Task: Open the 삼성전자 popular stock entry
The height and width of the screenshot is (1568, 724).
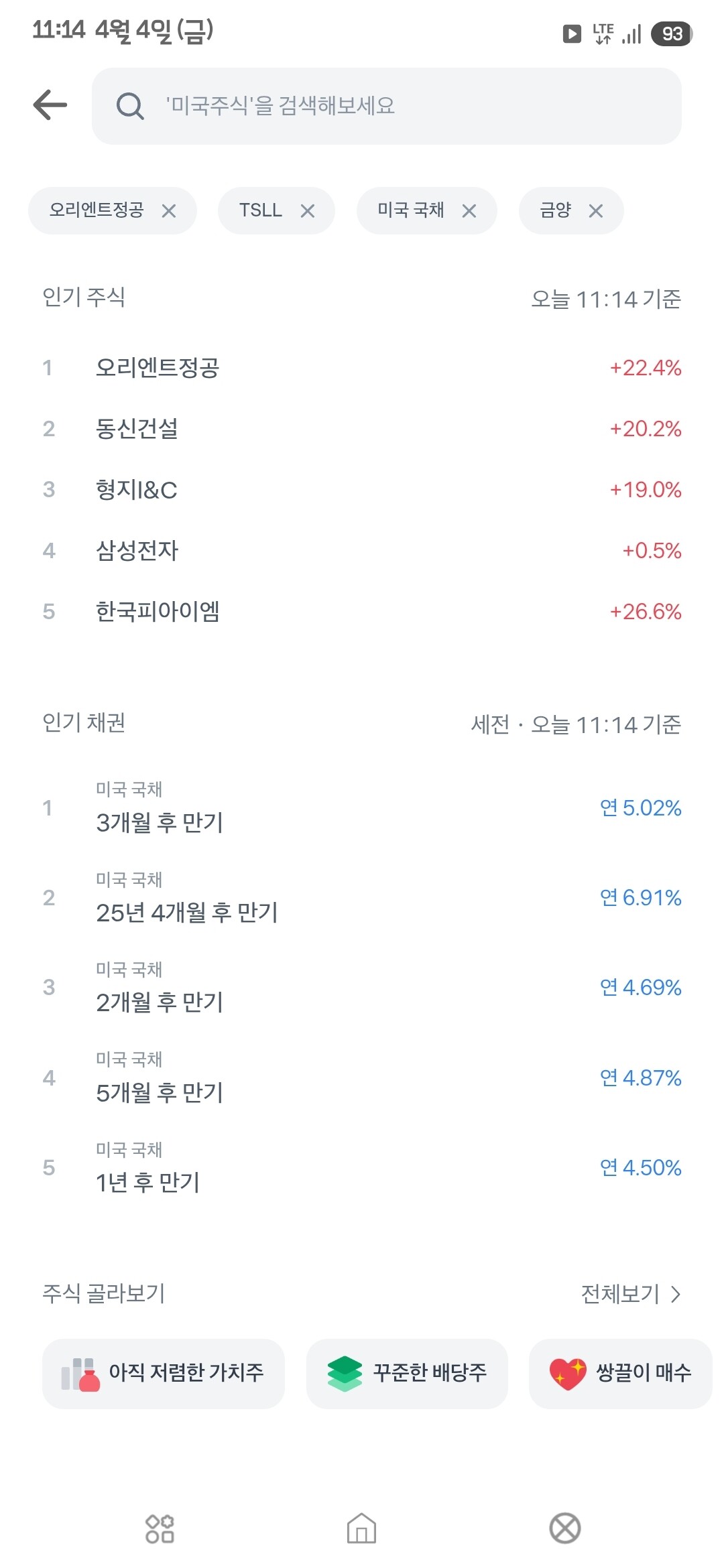Action: (137, 551)
